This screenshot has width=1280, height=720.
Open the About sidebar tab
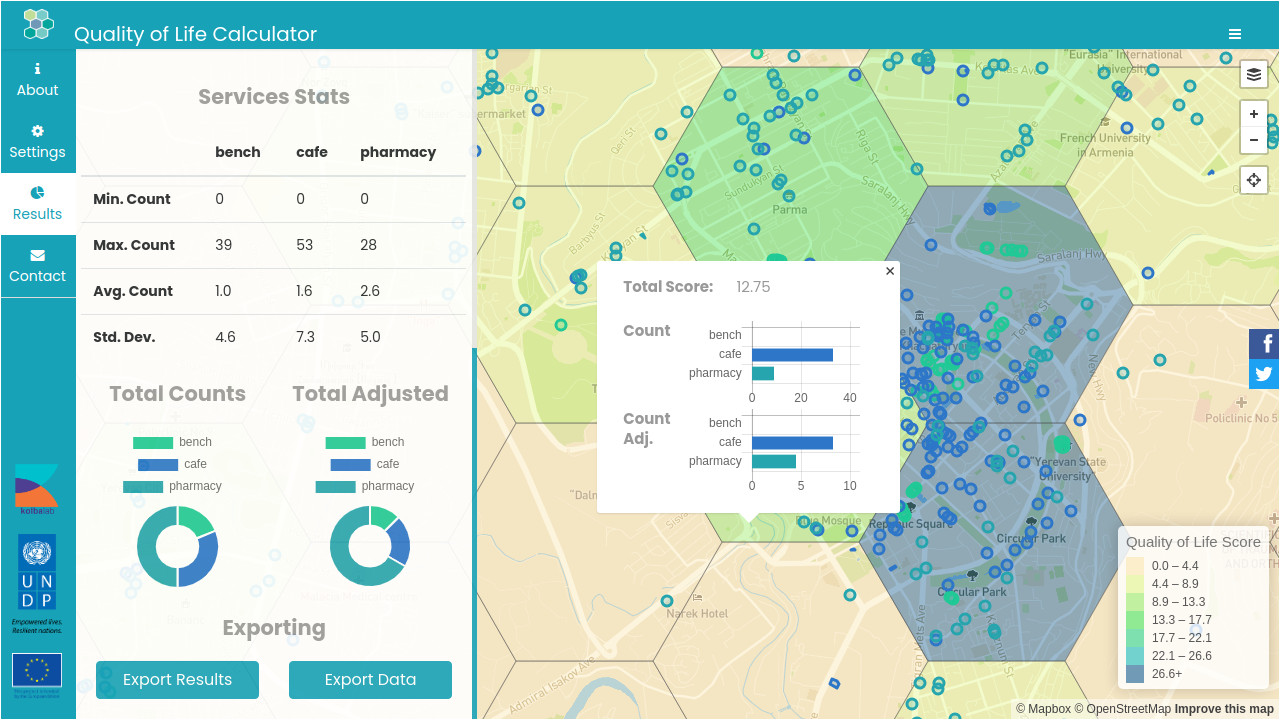click(x=38, y=80)
